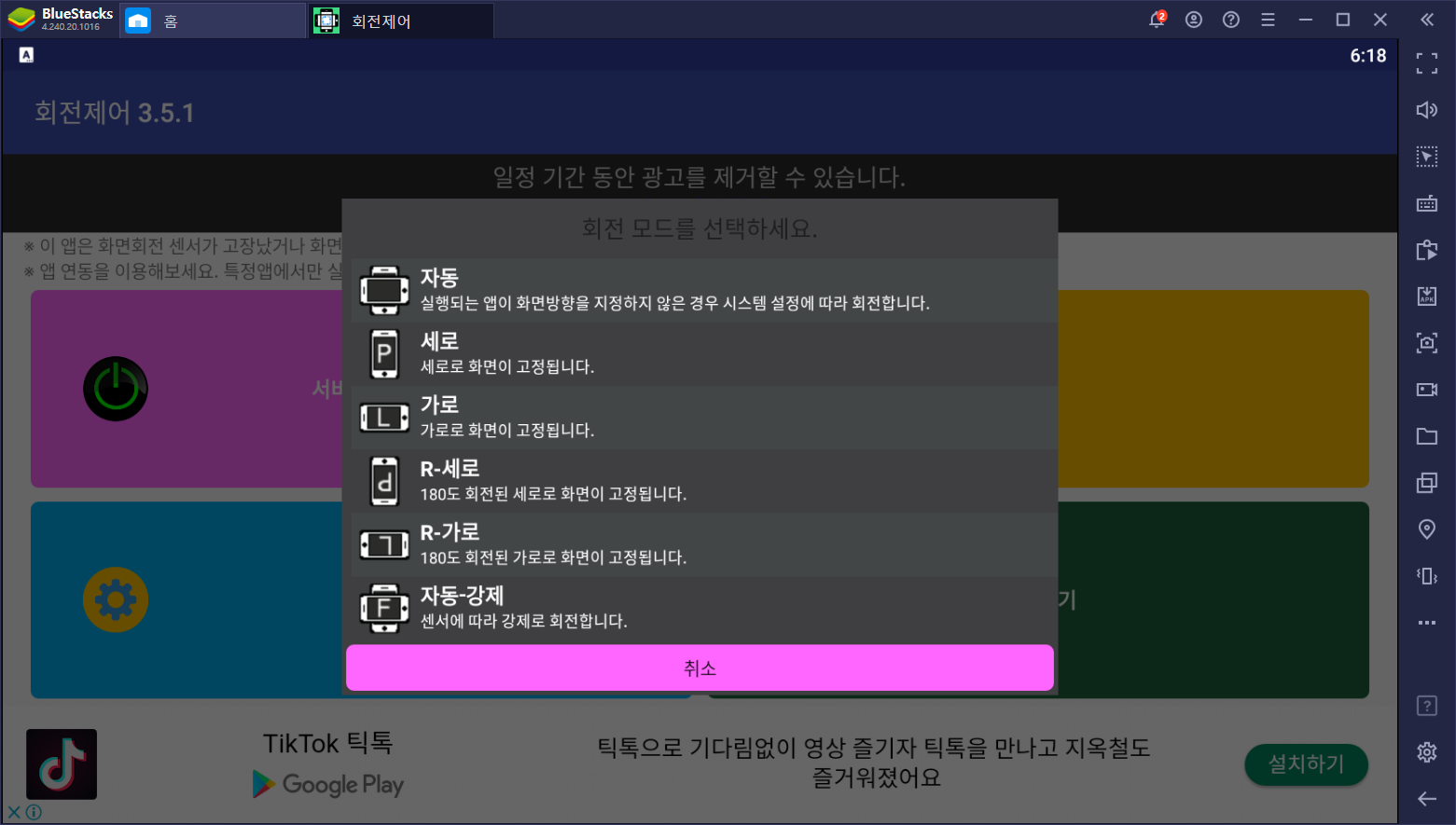
Task: Click the install APK sidebar icon
Action: 1427,296
